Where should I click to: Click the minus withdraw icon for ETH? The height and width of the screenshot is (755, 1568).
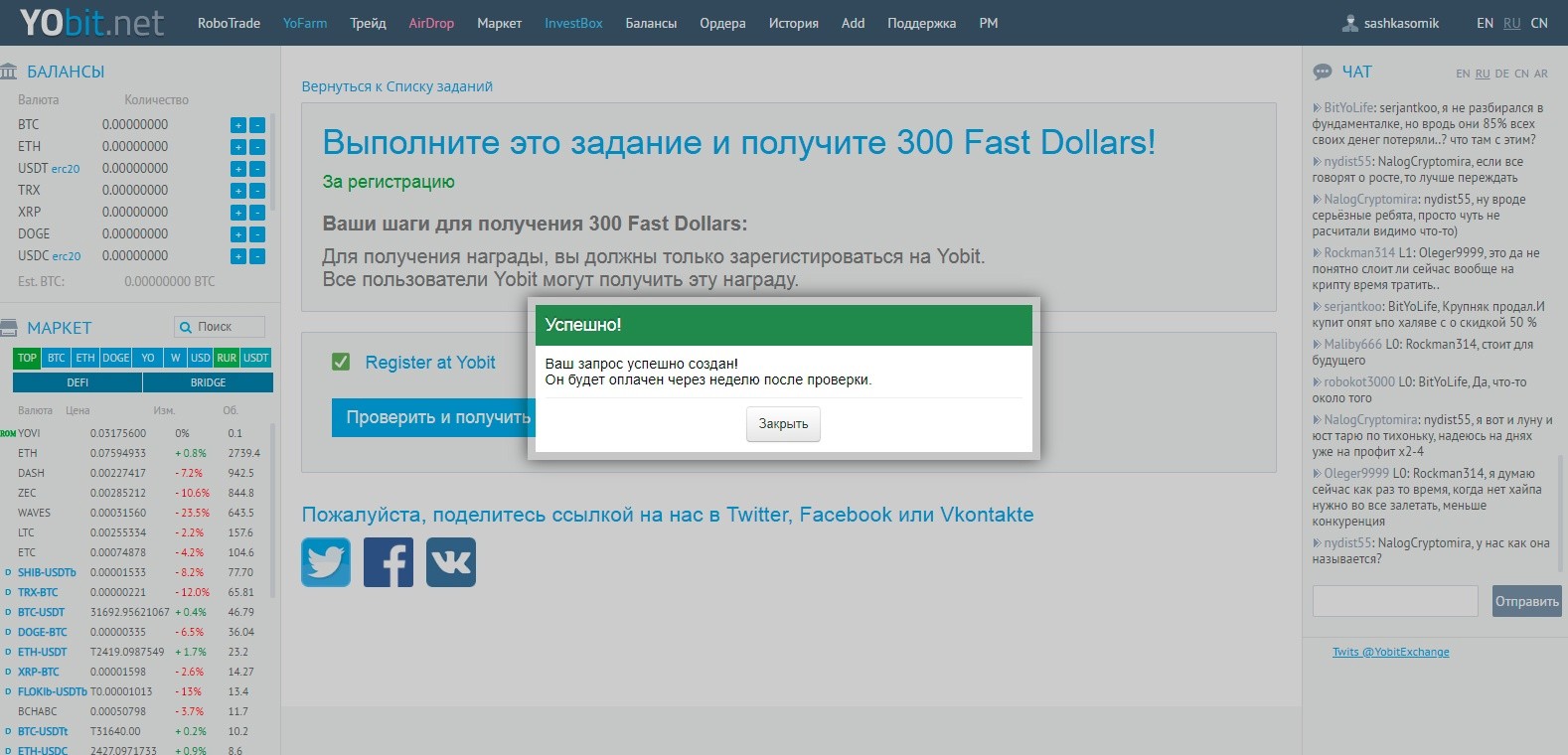click(x=257, y=147)
